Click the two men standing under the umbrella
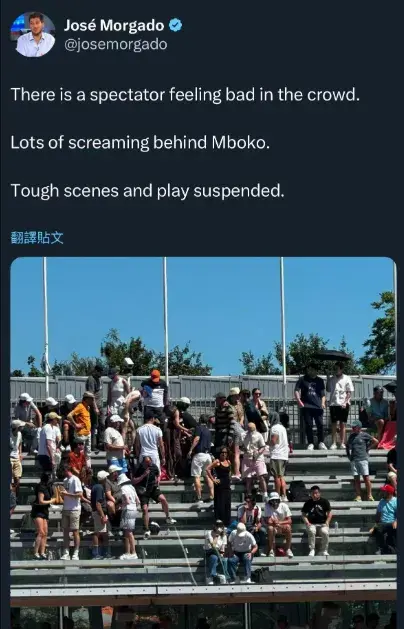 click(x=324, y=405)
